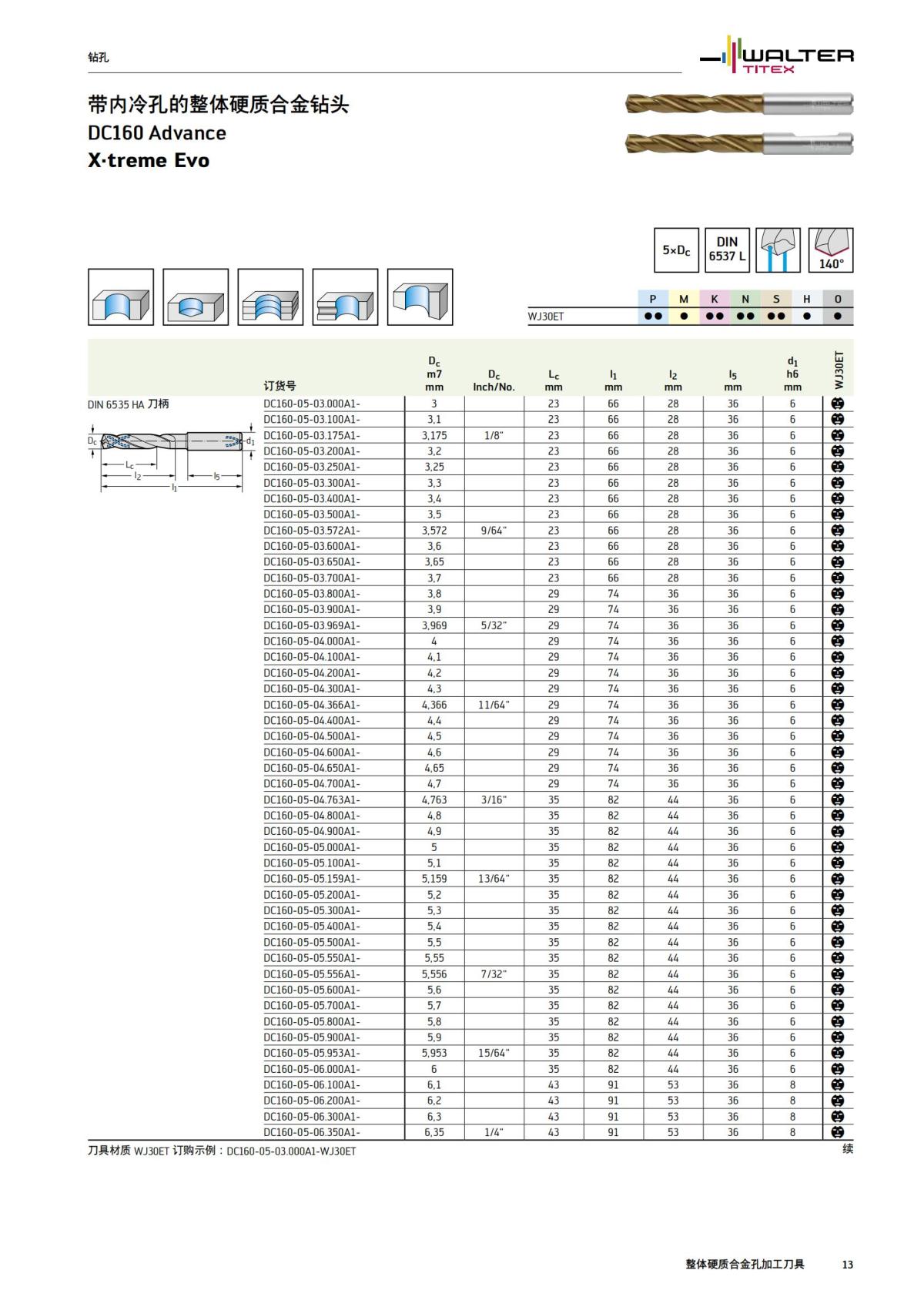Click the 订货号 column header

pos(280,386)
